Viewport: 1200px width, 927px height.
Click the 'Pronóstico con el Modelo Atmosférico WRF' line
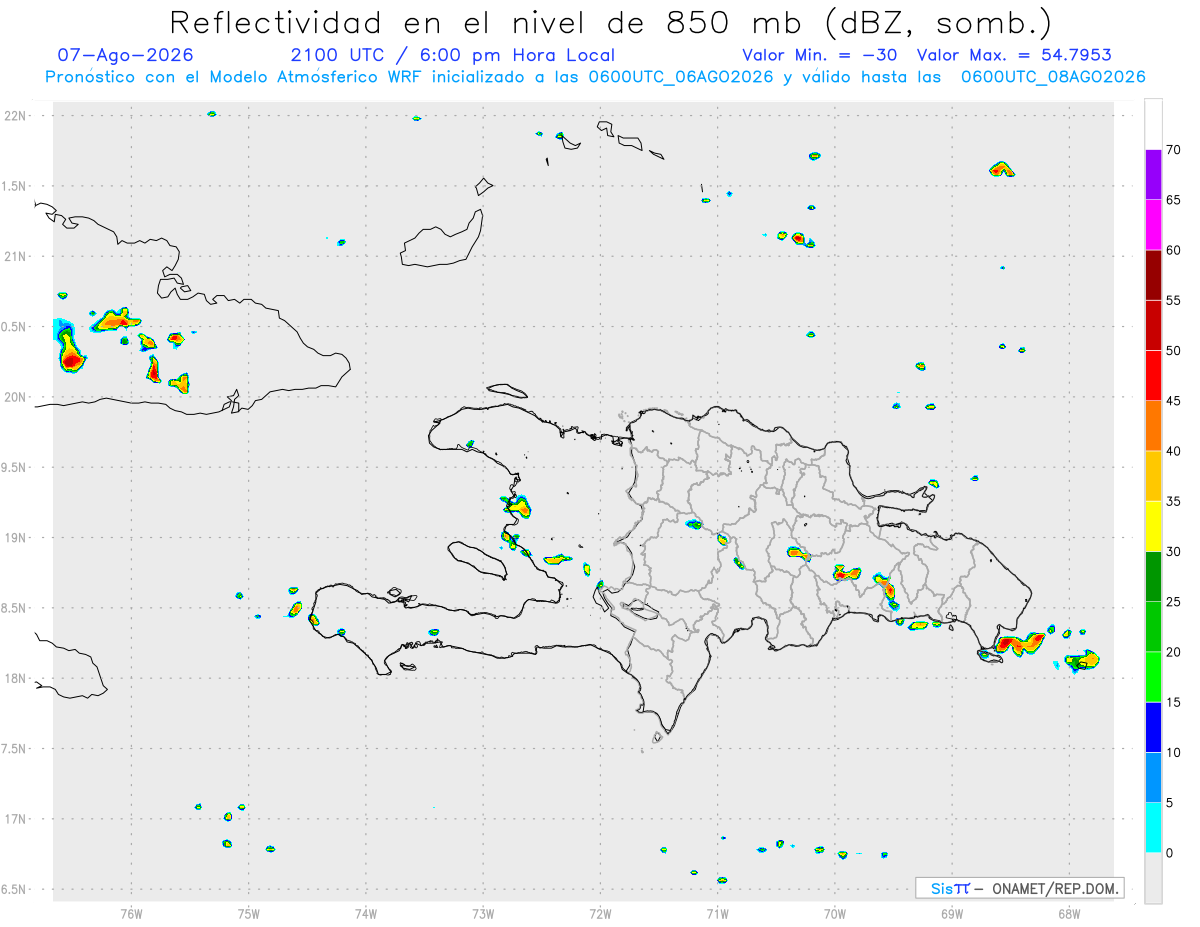click(x=595, y=77)
